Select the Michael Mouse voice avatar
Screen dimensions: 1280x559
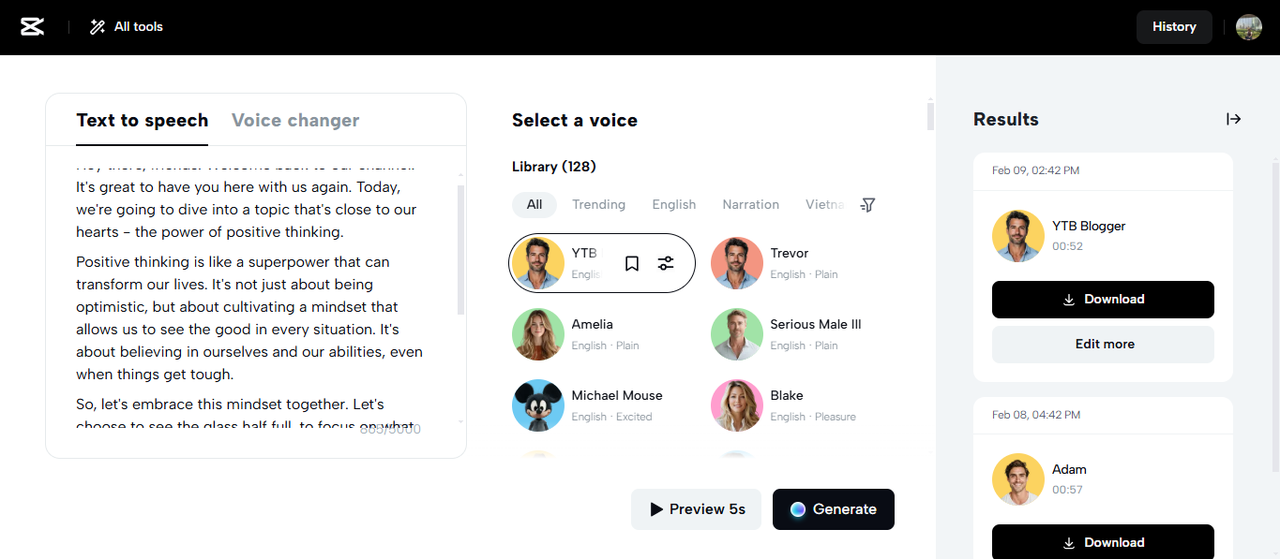538,405
